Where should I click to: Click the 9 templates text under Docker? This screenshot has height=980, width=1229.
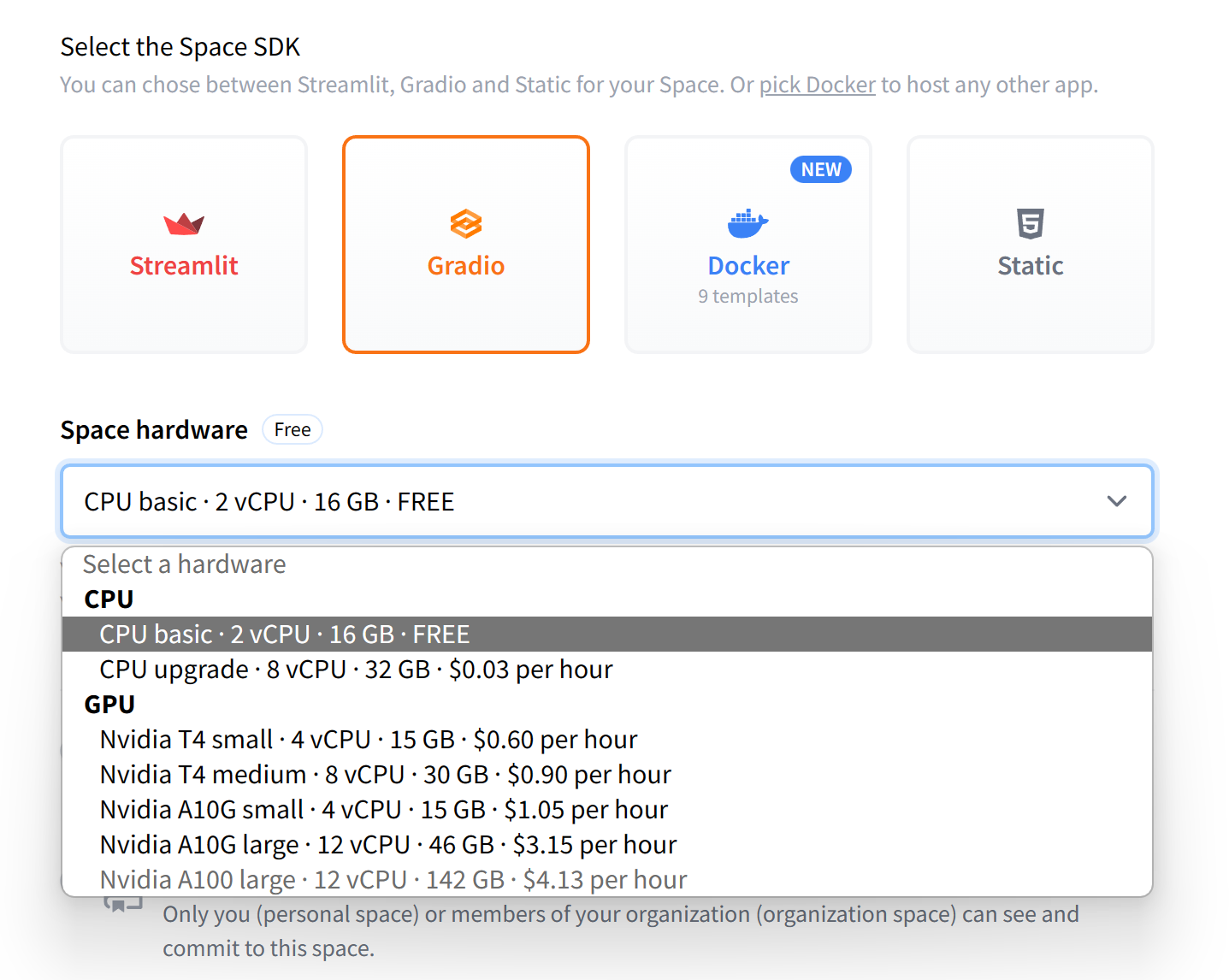pos(748,296)
